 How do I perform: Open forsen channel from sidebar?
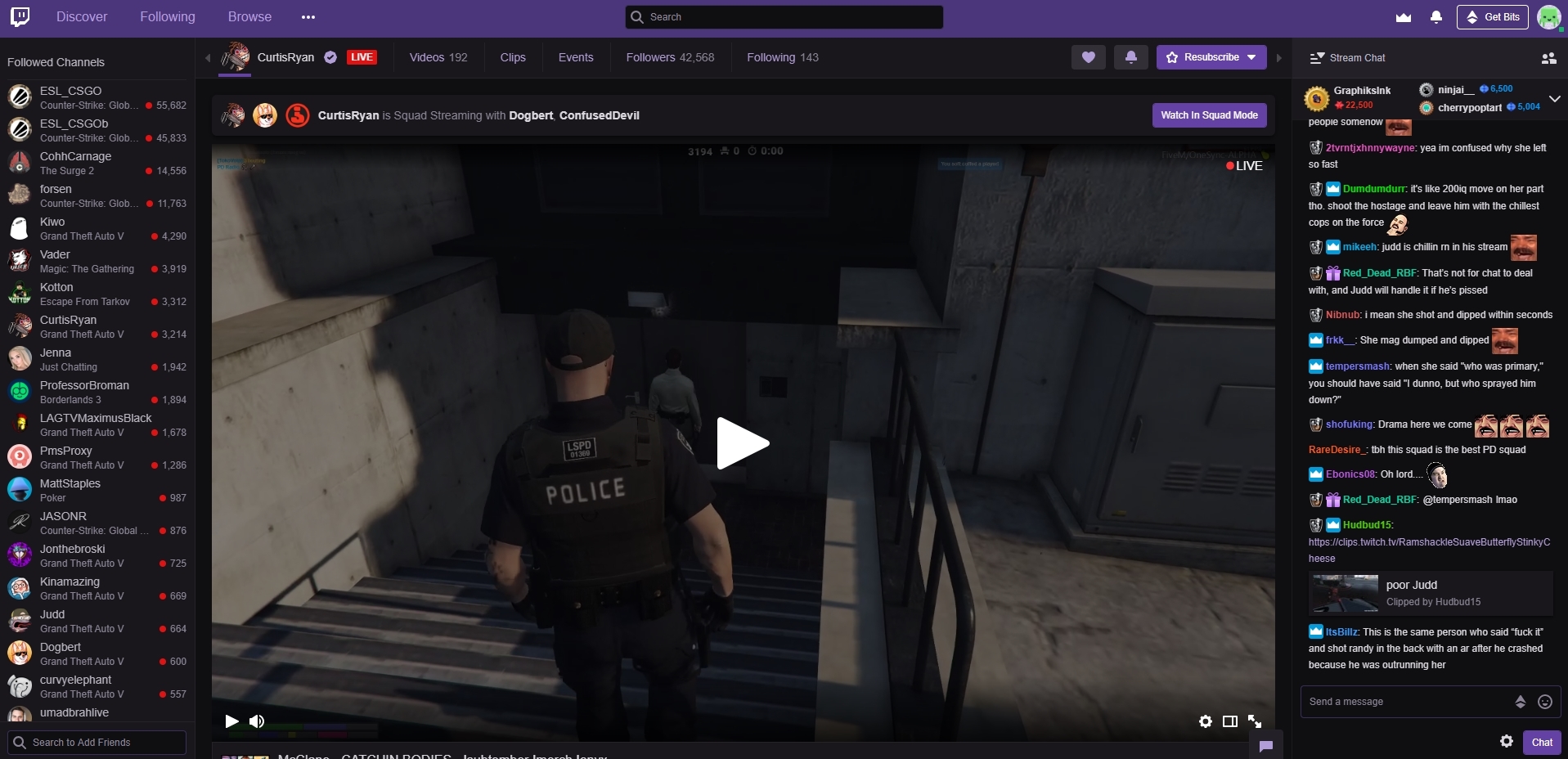[x=97, y=195]
